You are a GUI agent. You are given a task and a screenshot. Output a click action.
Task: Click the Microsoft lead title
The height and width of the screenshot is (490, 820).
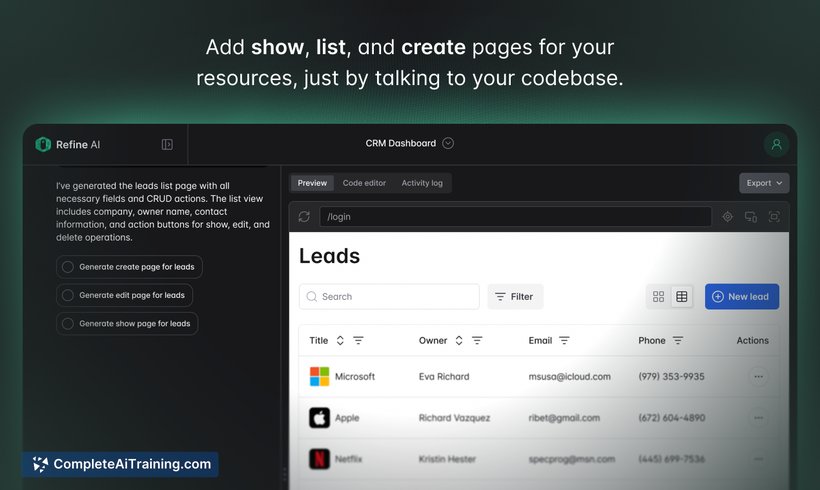[x=355, y=377]
